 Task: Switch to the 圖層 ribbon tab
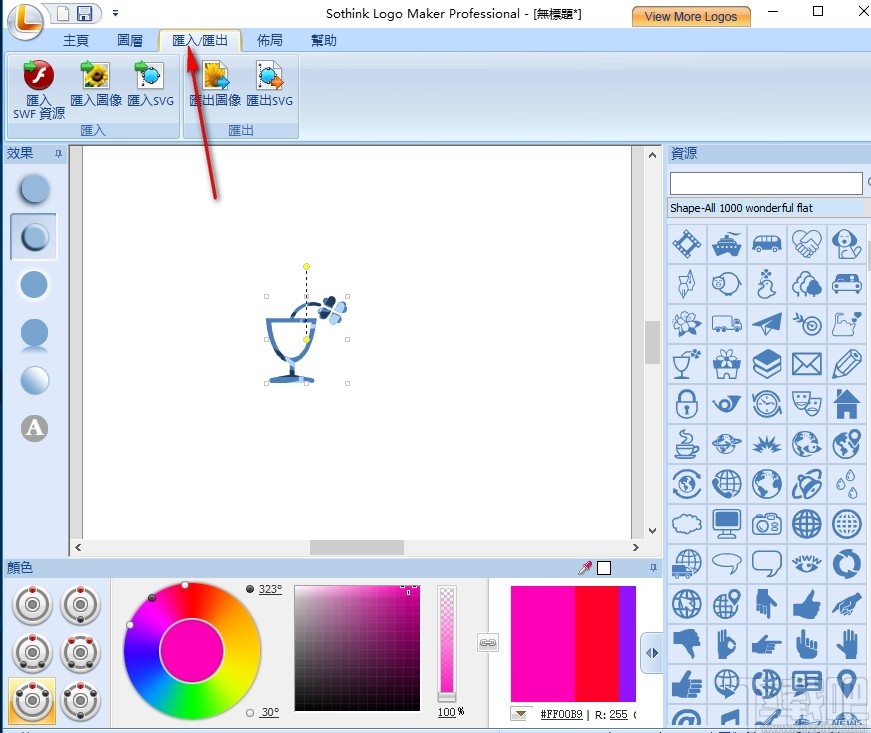coord(129,40)
